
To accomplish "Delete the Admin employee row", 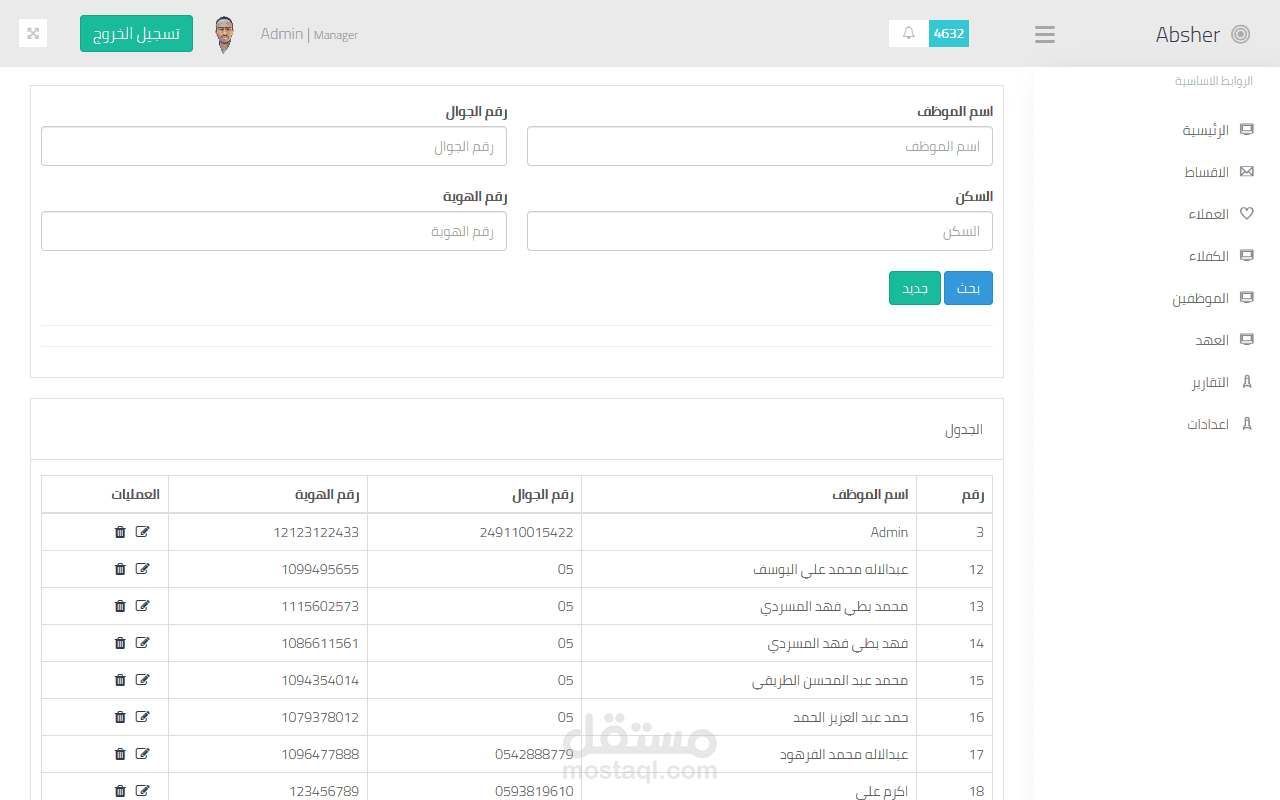I will tap(120, 532).
